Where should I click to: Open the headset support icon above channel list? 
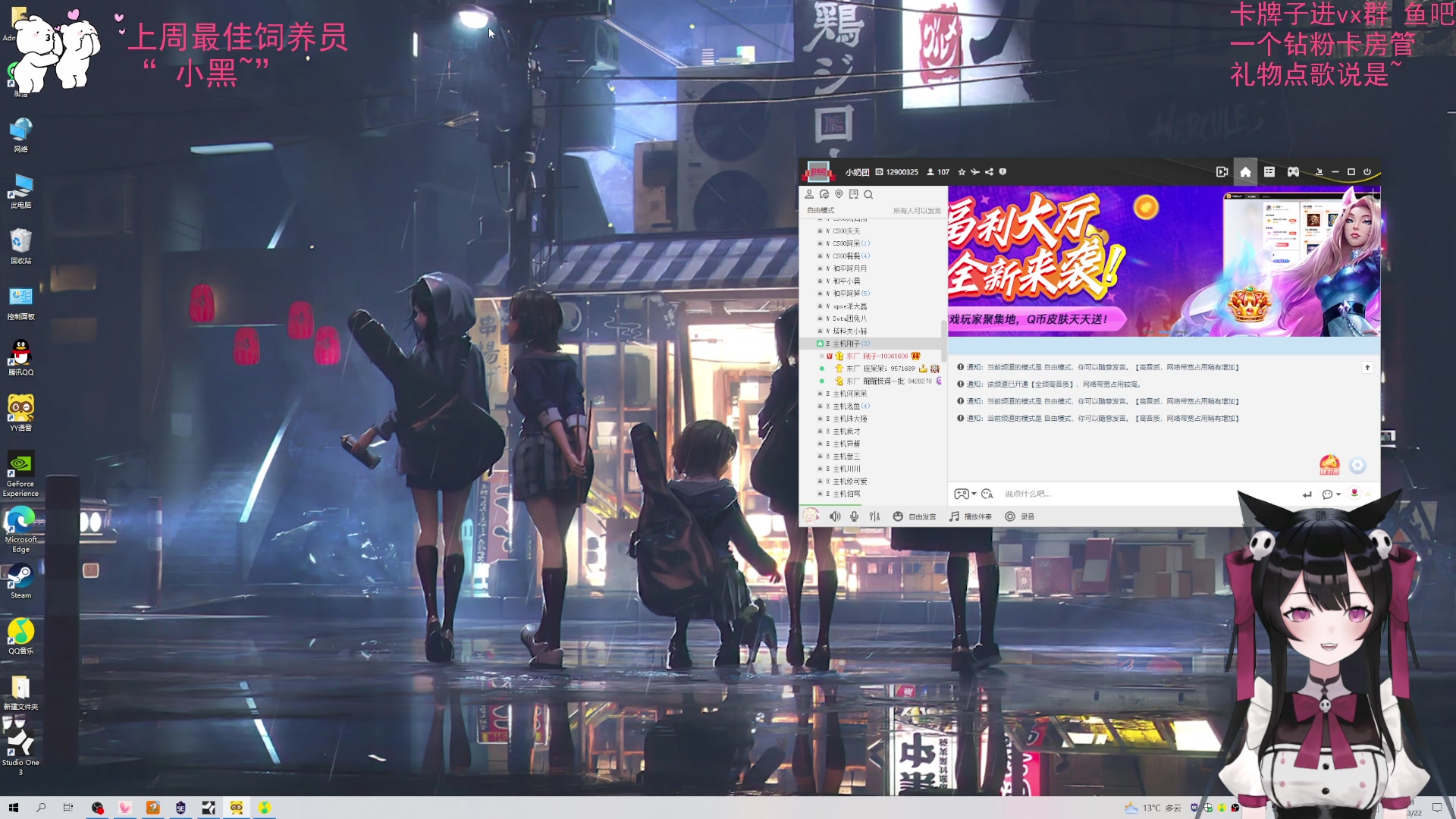click(x=824, y=194)
